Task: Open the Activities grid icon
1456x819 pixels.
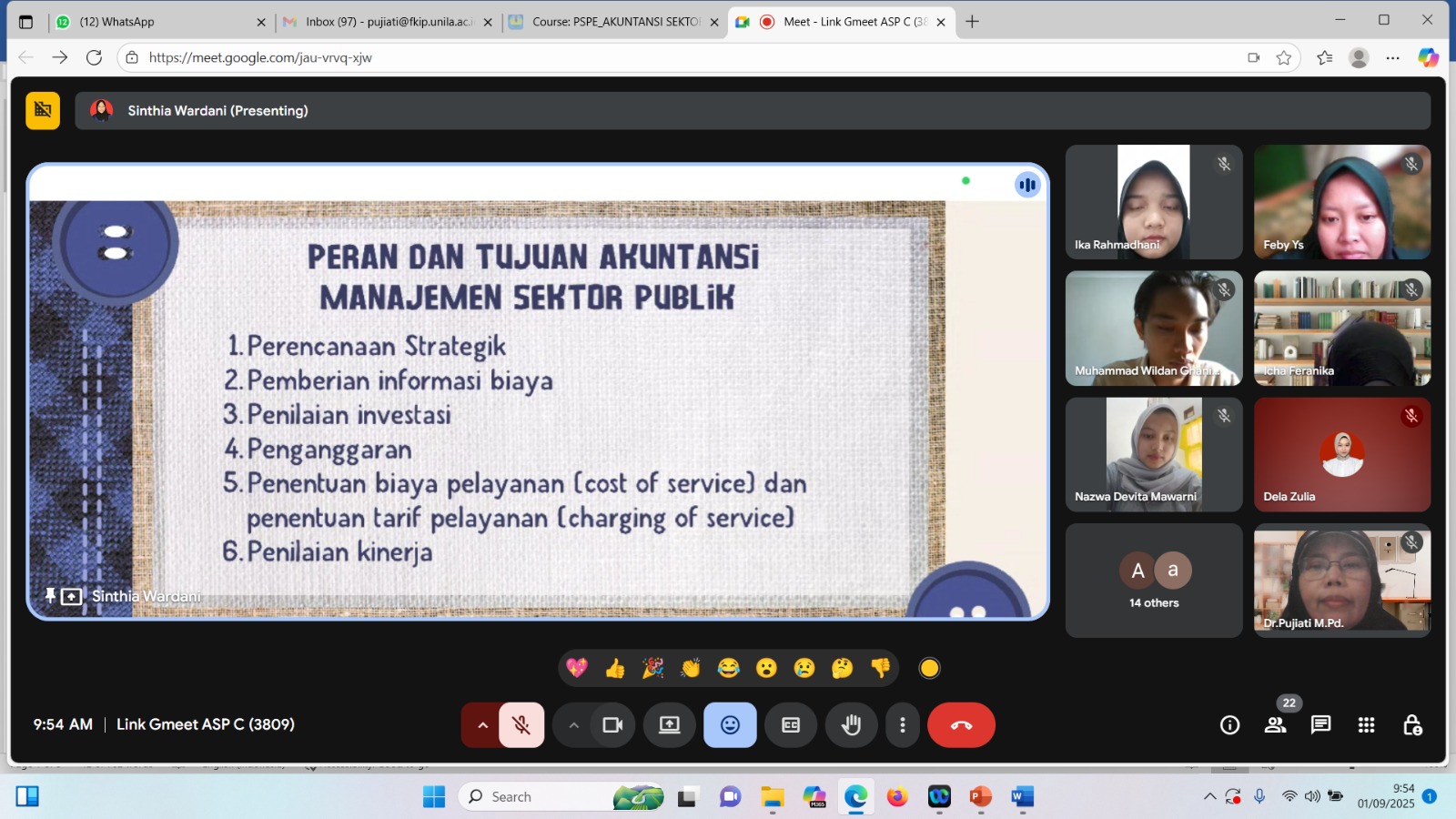Action: click(x=1366, y=725)
